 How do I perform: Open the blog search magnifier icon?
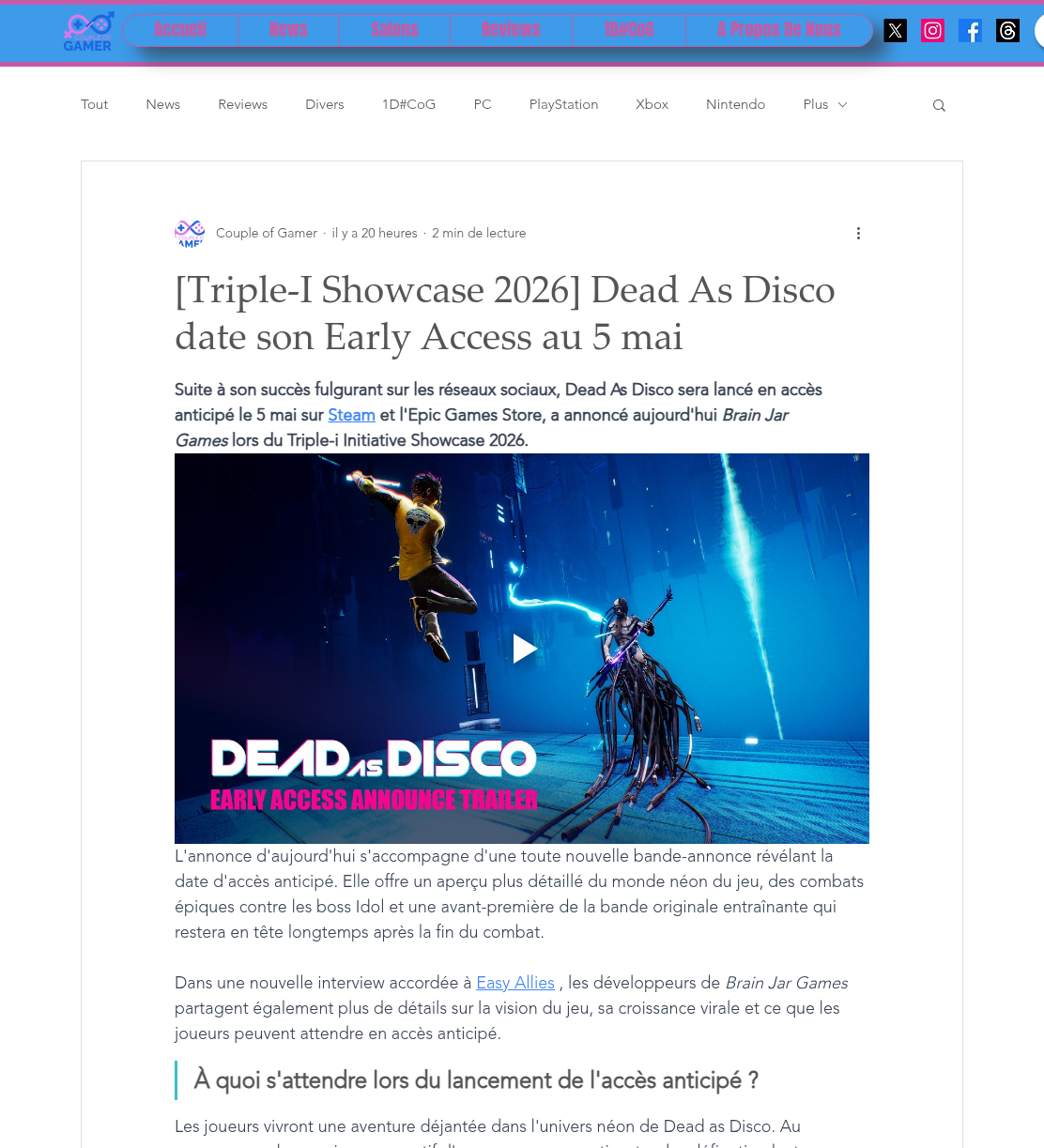(939, 106)
